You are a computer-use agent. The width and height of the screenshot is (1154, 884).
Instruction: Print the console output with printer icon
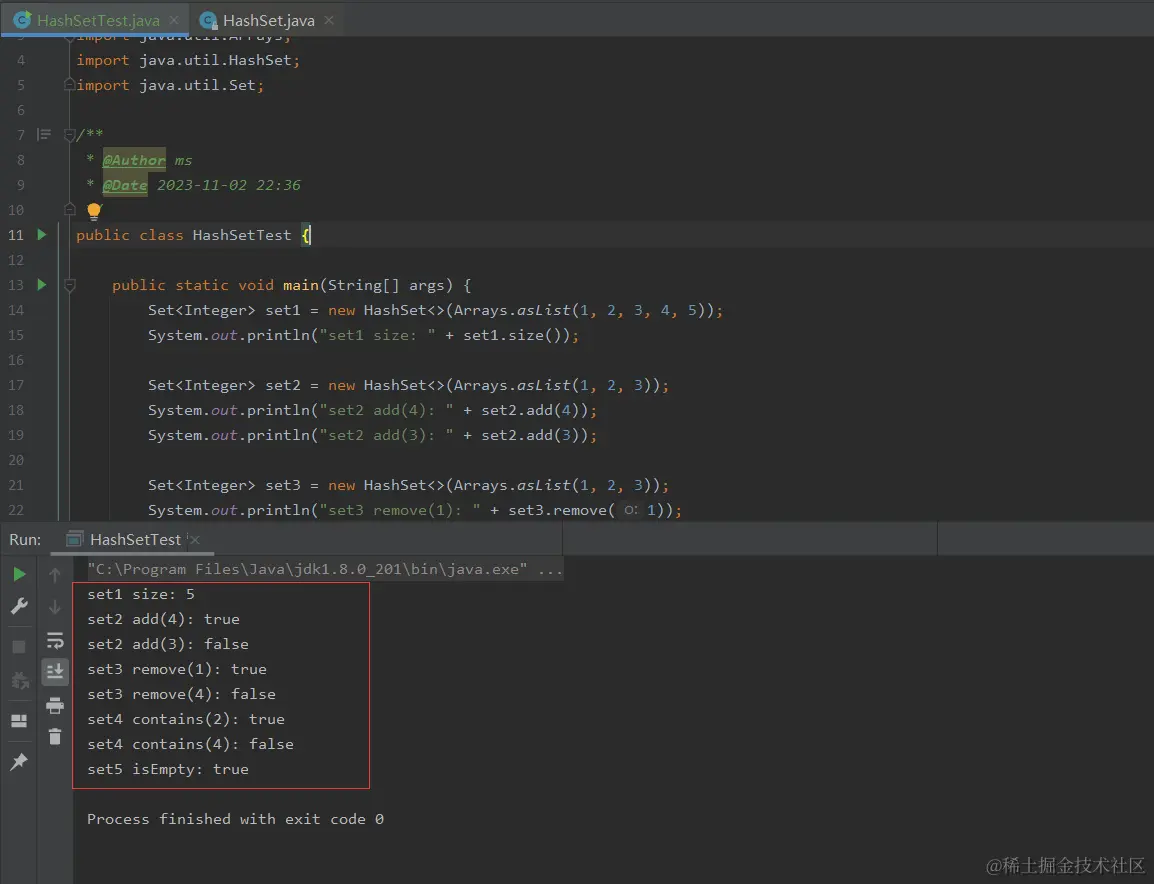54,706
